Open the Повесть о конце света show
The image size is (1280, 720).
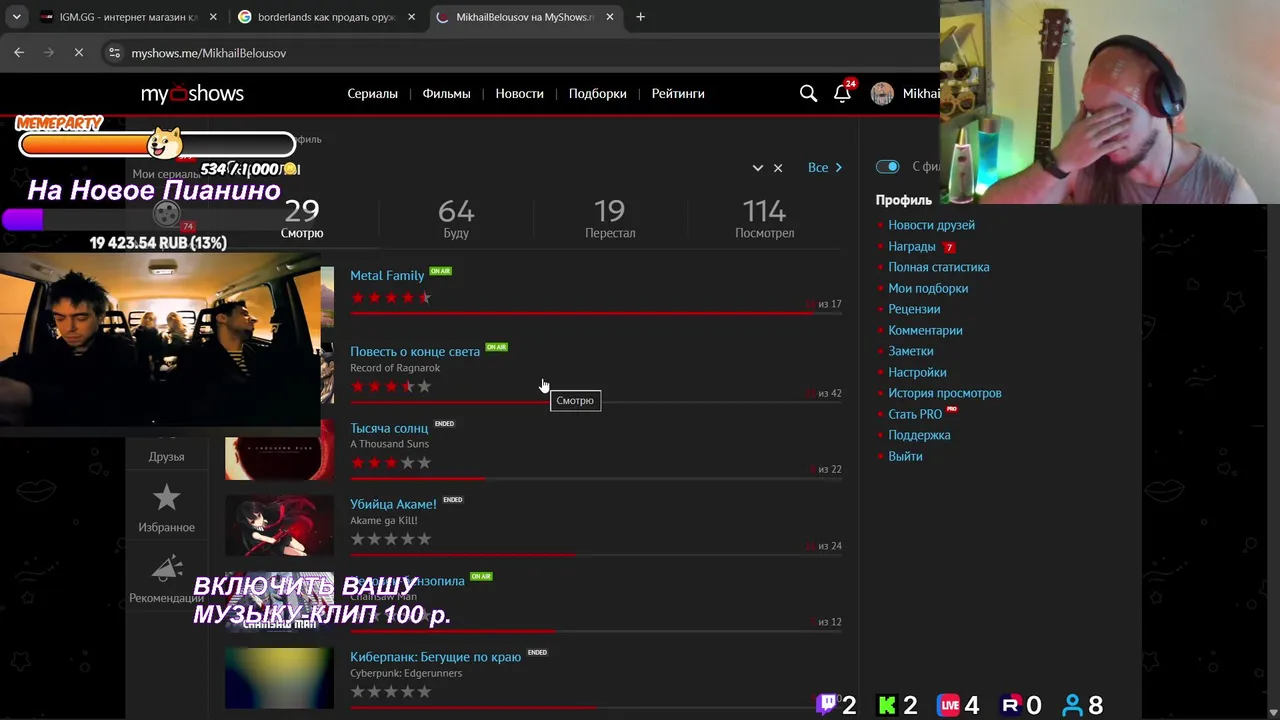click(x=415, y=351)
